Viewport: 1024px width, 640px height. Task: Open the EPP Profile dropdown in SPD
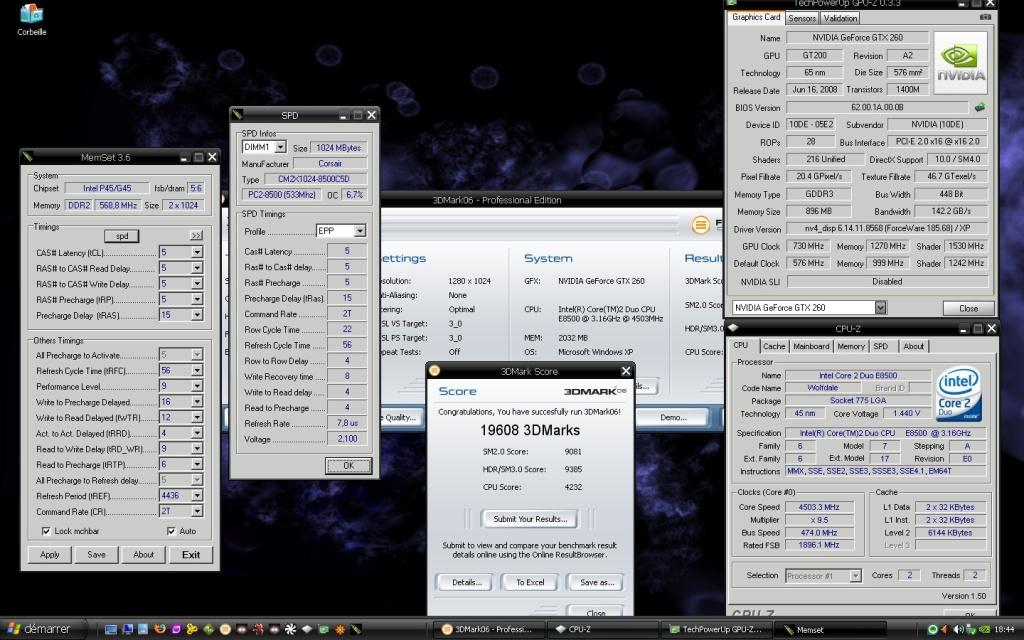[x=359, y=231]
